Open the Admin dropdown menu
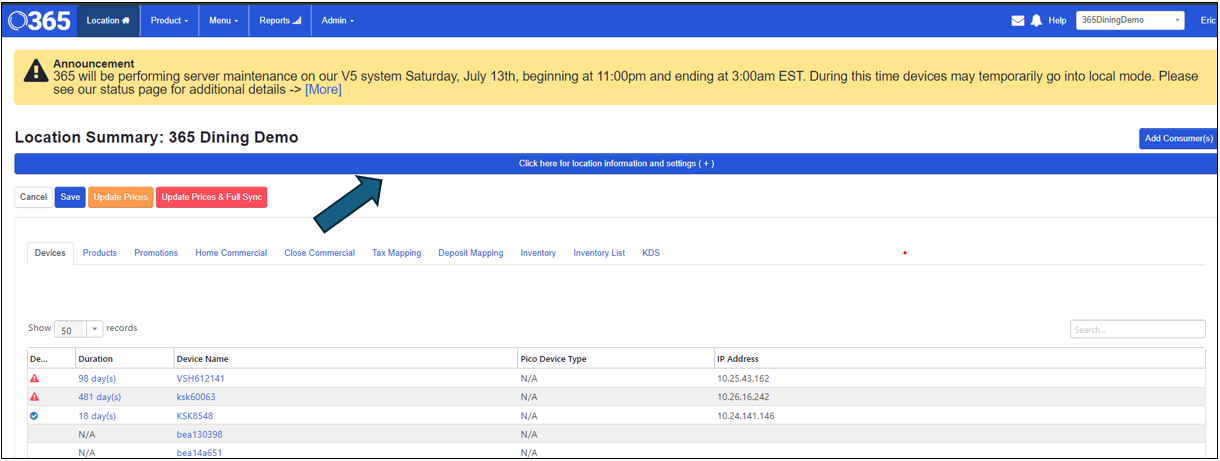Screen dimensions: 1220x461 [337, 21]
